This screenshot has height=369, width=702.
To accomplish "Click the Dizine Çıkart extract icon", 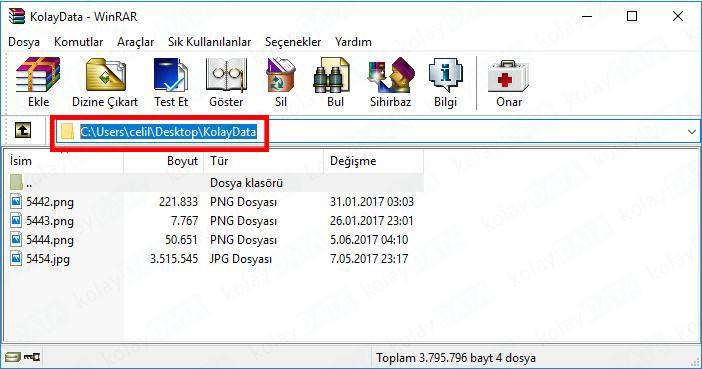I will click(106, 75).
